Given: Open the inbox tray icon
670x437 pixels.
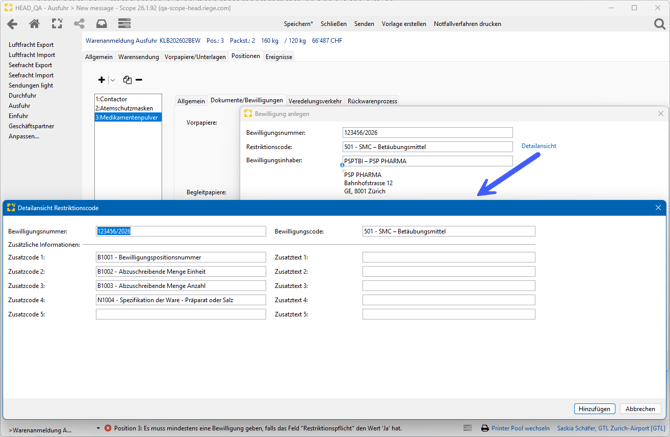Looking at the screenshot, I should [101, 24].
